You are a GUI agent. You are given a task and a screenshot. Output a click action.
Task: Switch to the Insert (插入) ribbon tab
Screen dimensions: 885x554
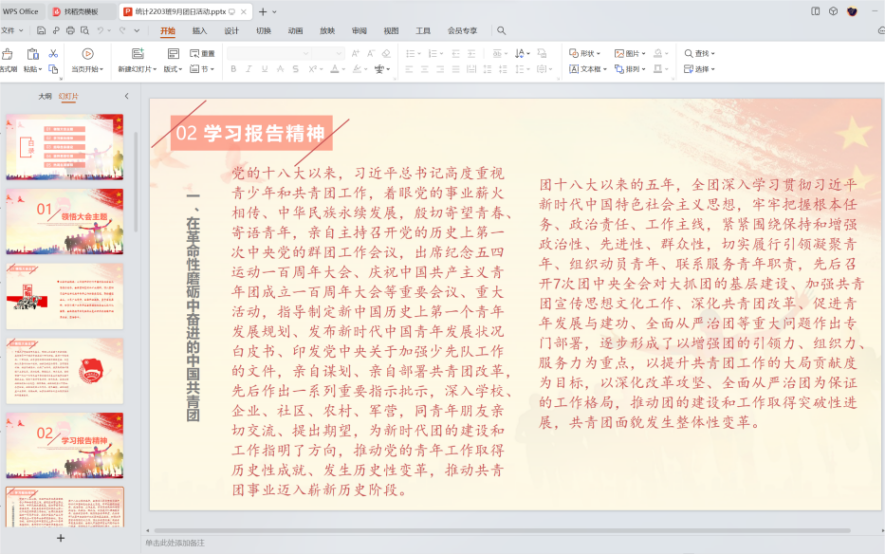click(200, 31)
